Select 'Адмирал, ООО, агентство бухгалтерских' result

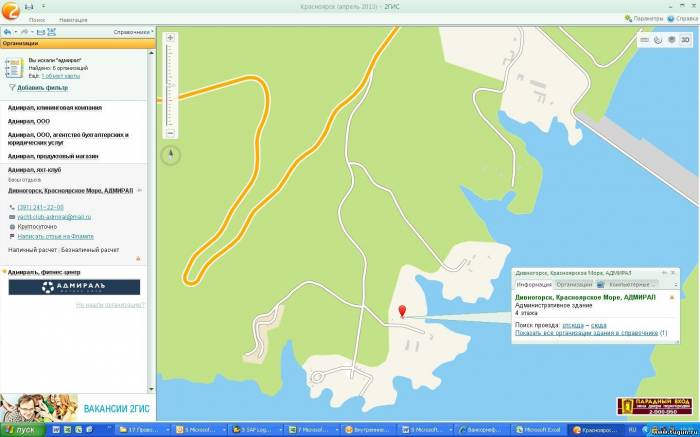pos(68,139)
